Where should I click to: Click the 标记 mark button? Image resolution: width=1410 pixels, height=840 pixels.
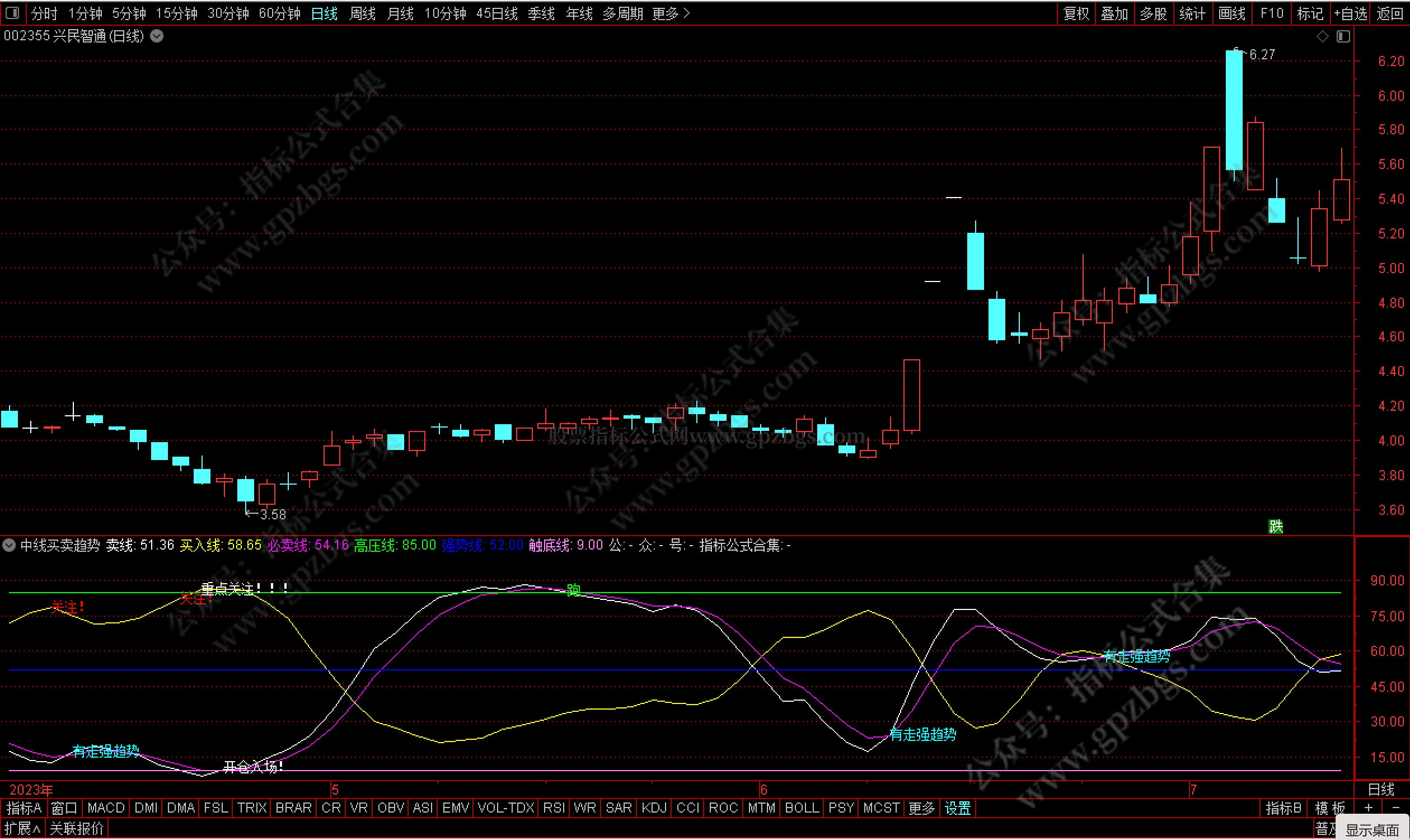click(x=1310, y=13)
